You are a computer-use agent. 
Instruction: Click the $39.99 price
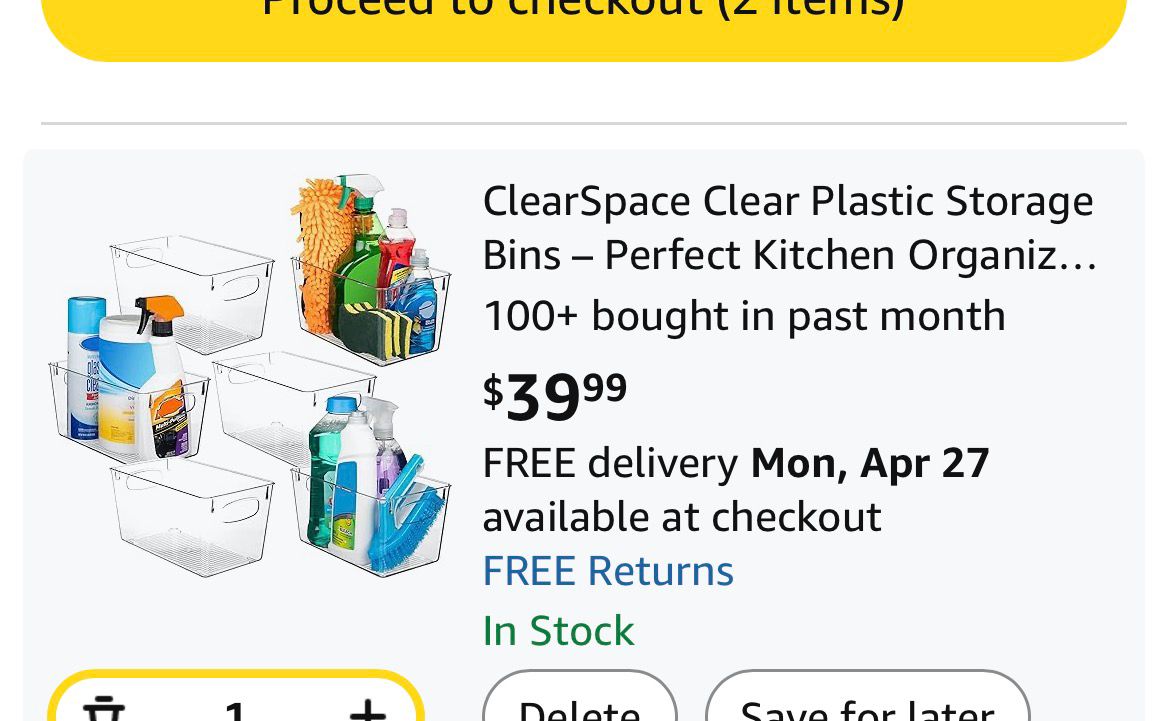tap(555, 394)
